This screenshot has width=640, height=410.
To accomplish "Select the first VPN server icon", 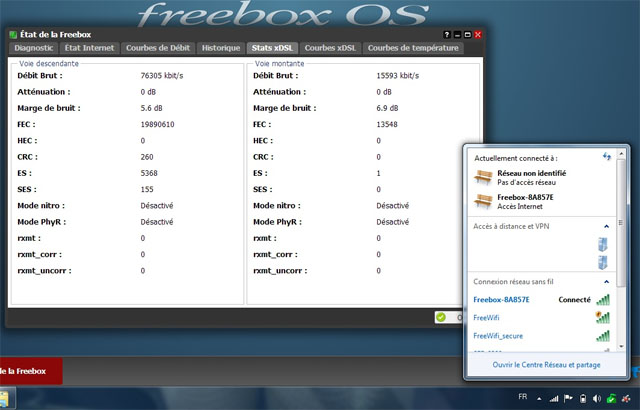I will click(x=603, y=244).
